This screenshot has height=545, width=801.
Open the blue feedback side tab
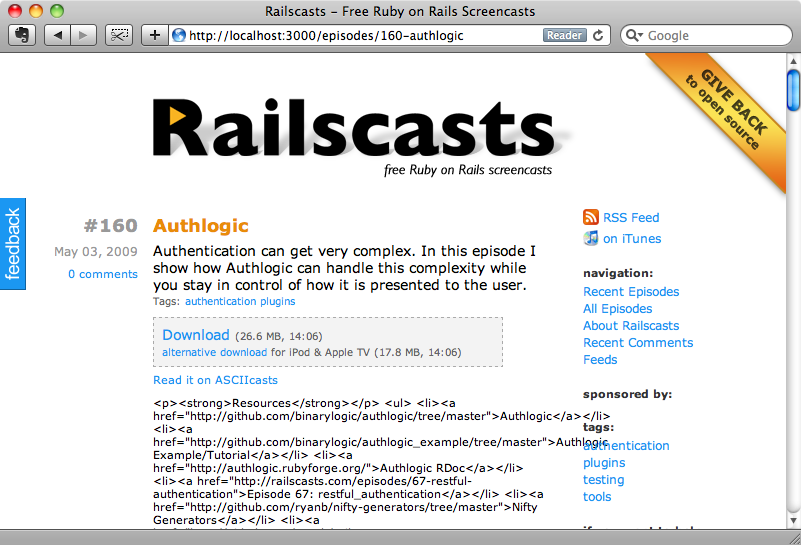tap(13, 244)
